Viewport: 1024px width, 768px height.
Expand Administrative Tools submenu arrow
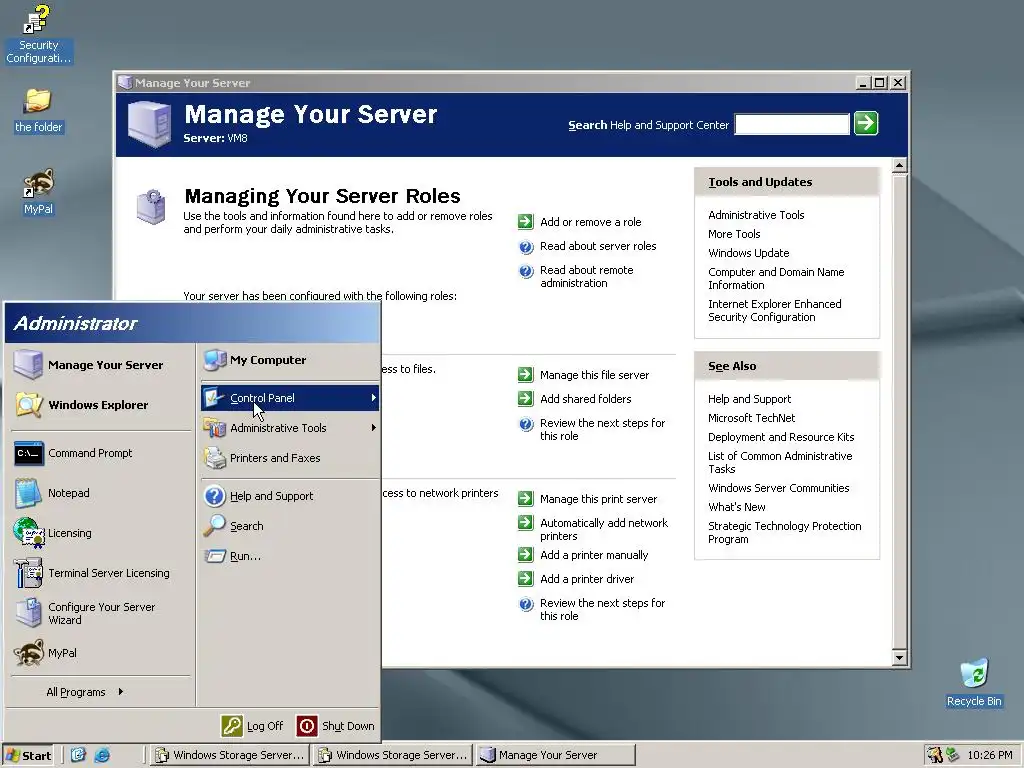click(374, 428)
